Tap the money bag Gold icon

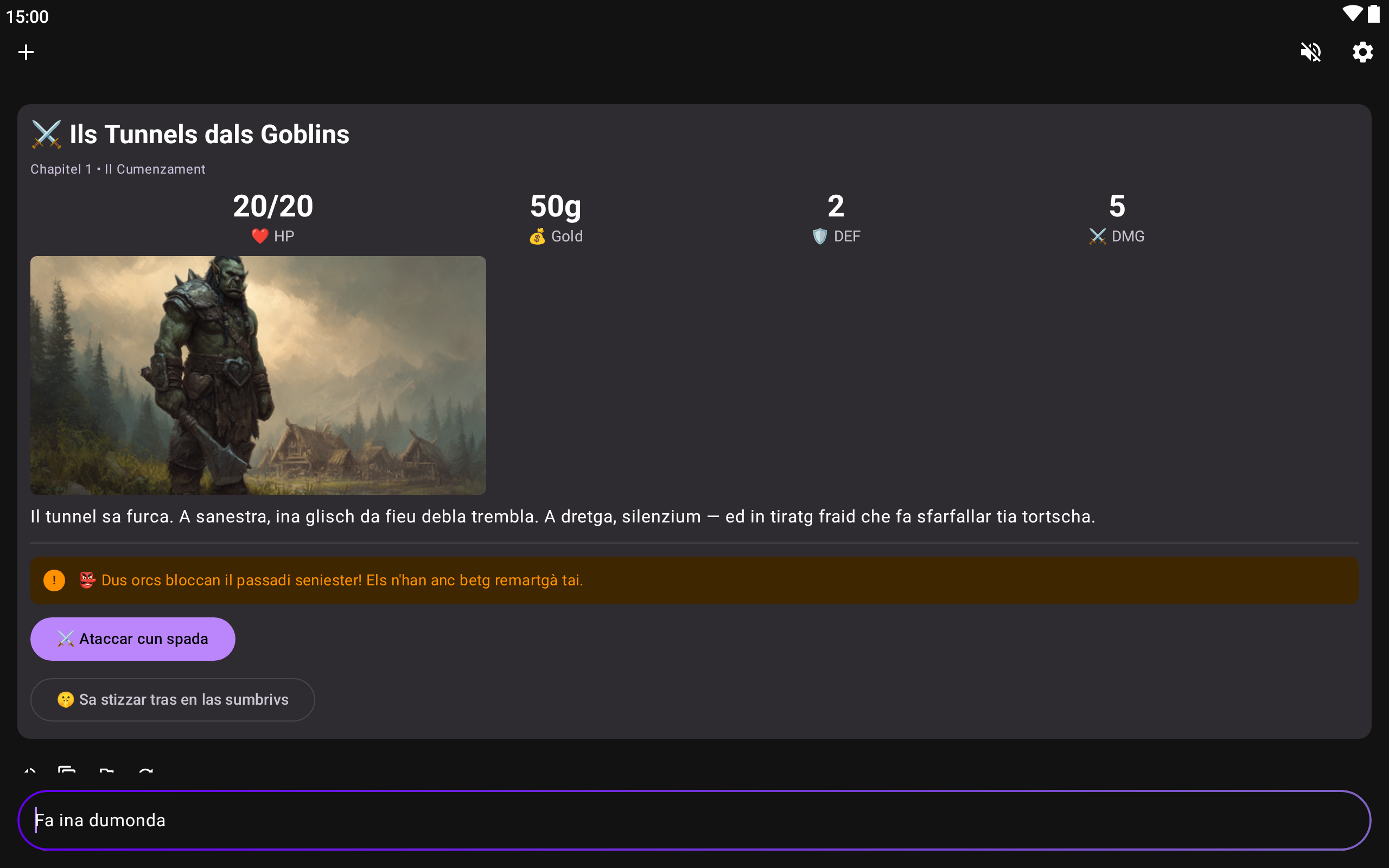537,236
